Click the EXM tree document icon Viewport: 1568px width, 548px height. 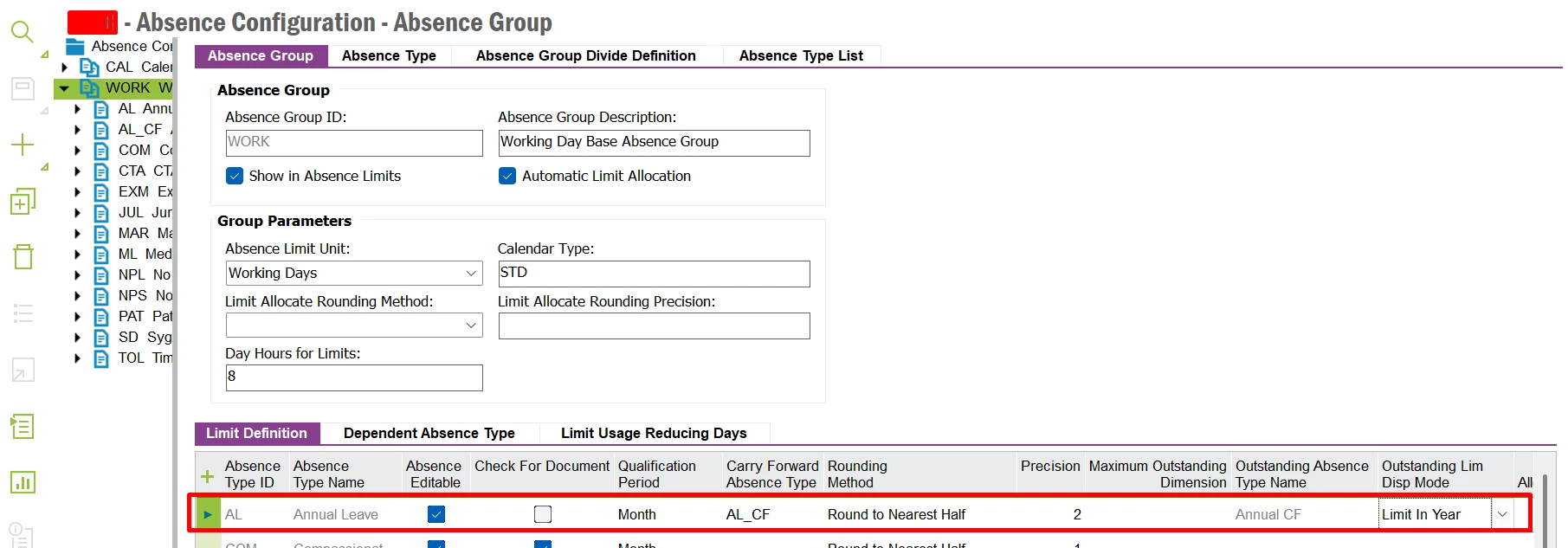pyautogui.click(x=101, y=192)
